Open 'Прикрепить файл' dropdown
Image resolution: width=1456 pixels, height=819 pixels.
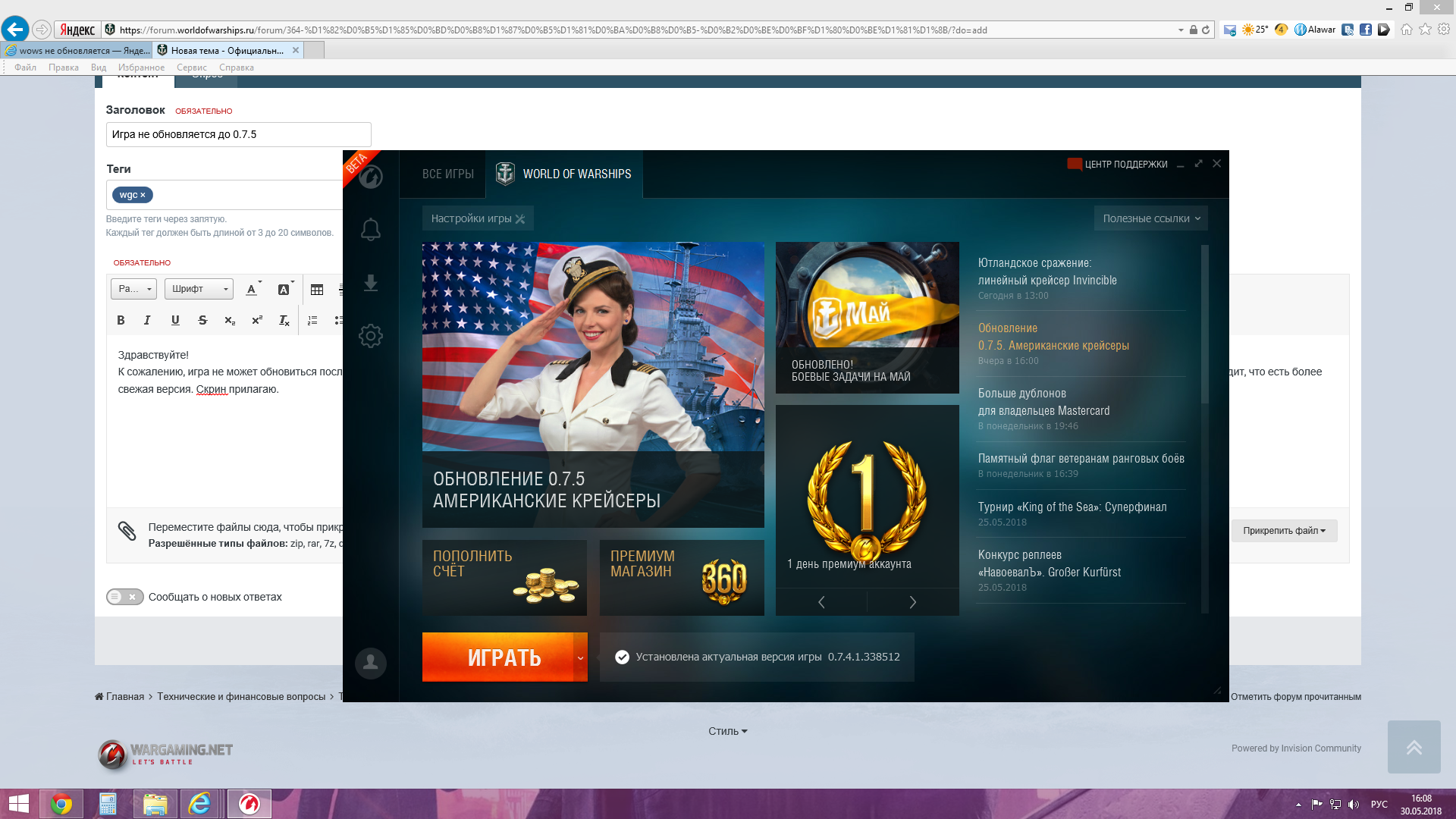[x=1284, y=531]
